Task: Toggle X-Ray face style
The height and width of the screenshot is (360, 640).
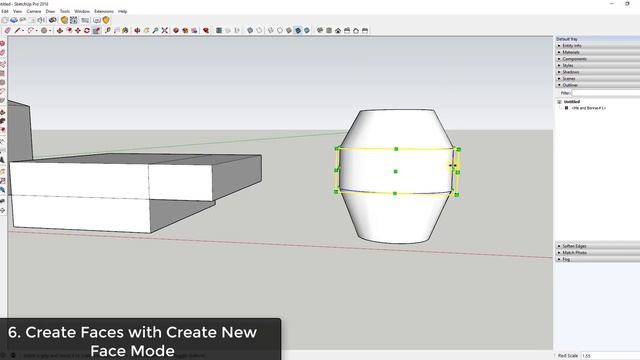Action: click(250, 31)
